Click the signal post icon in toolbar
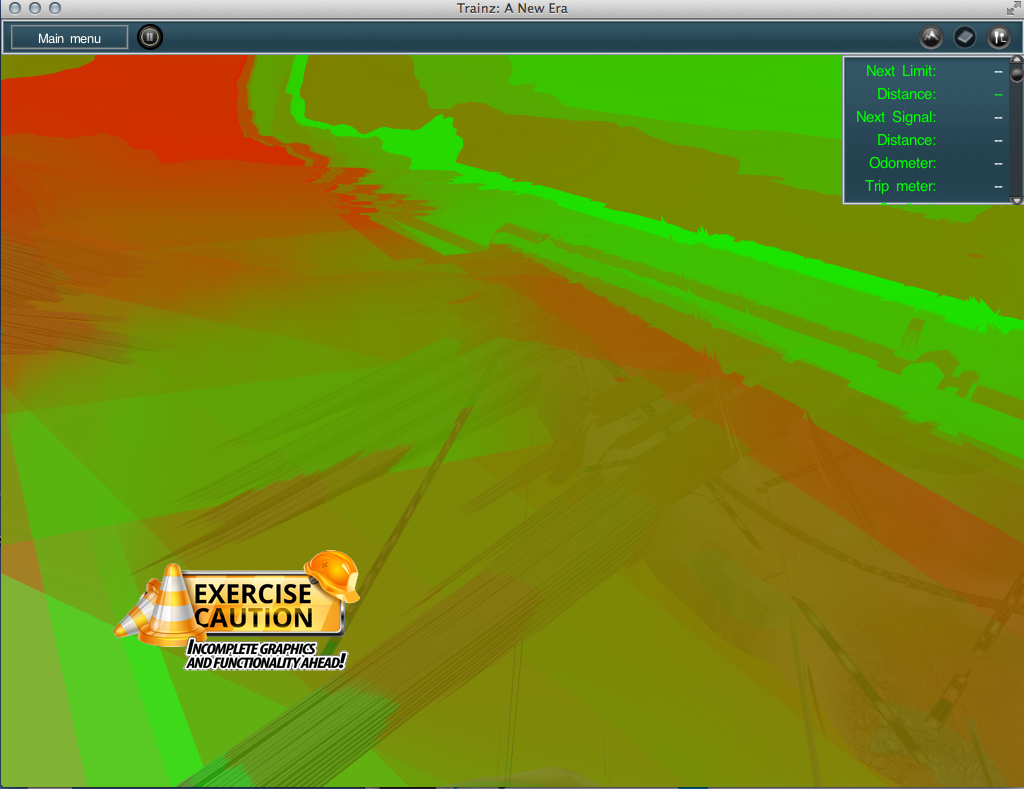This screenshot has width=1024, height=789. (x=999, y=38)
